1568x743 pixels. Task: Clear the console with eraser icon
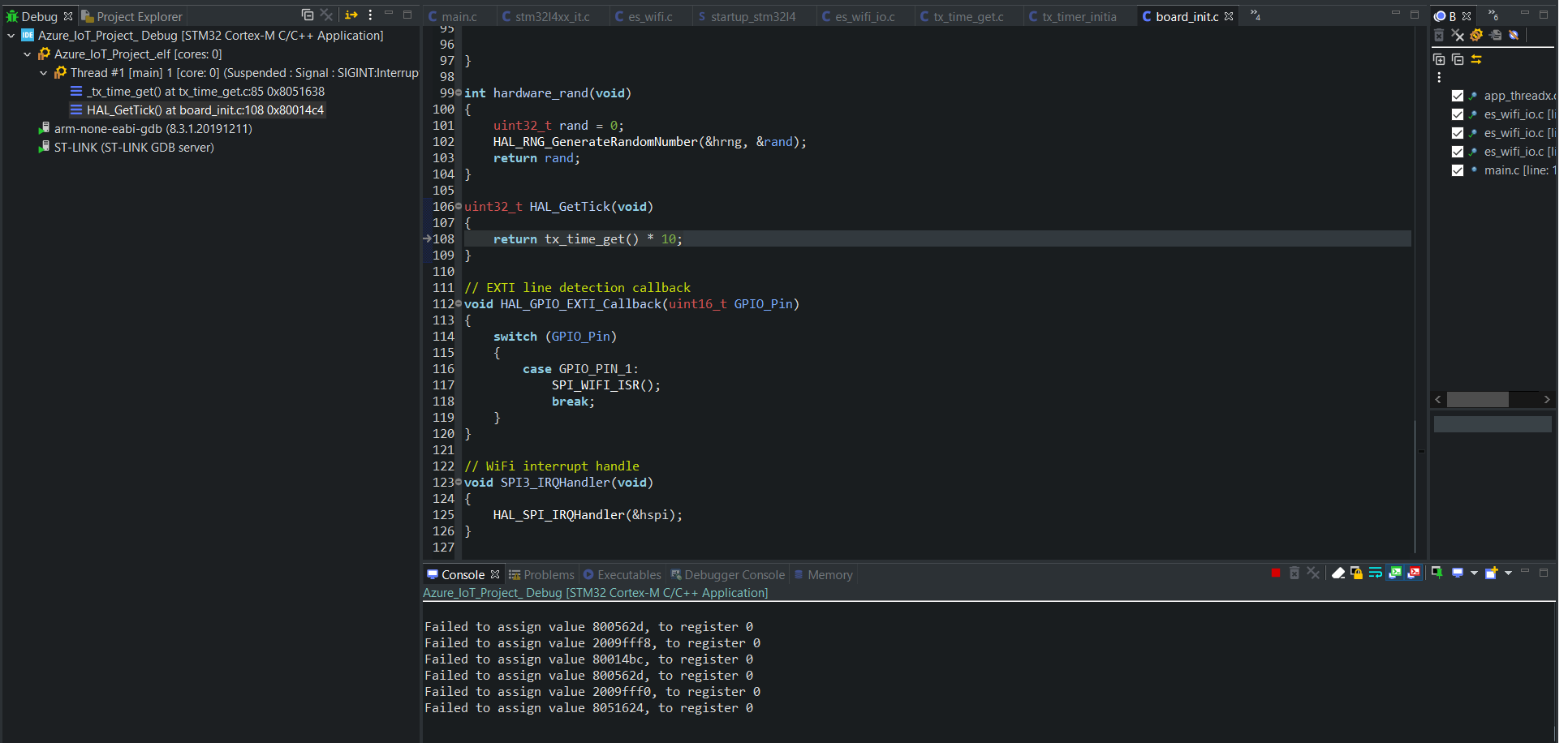click(1338, 573)
